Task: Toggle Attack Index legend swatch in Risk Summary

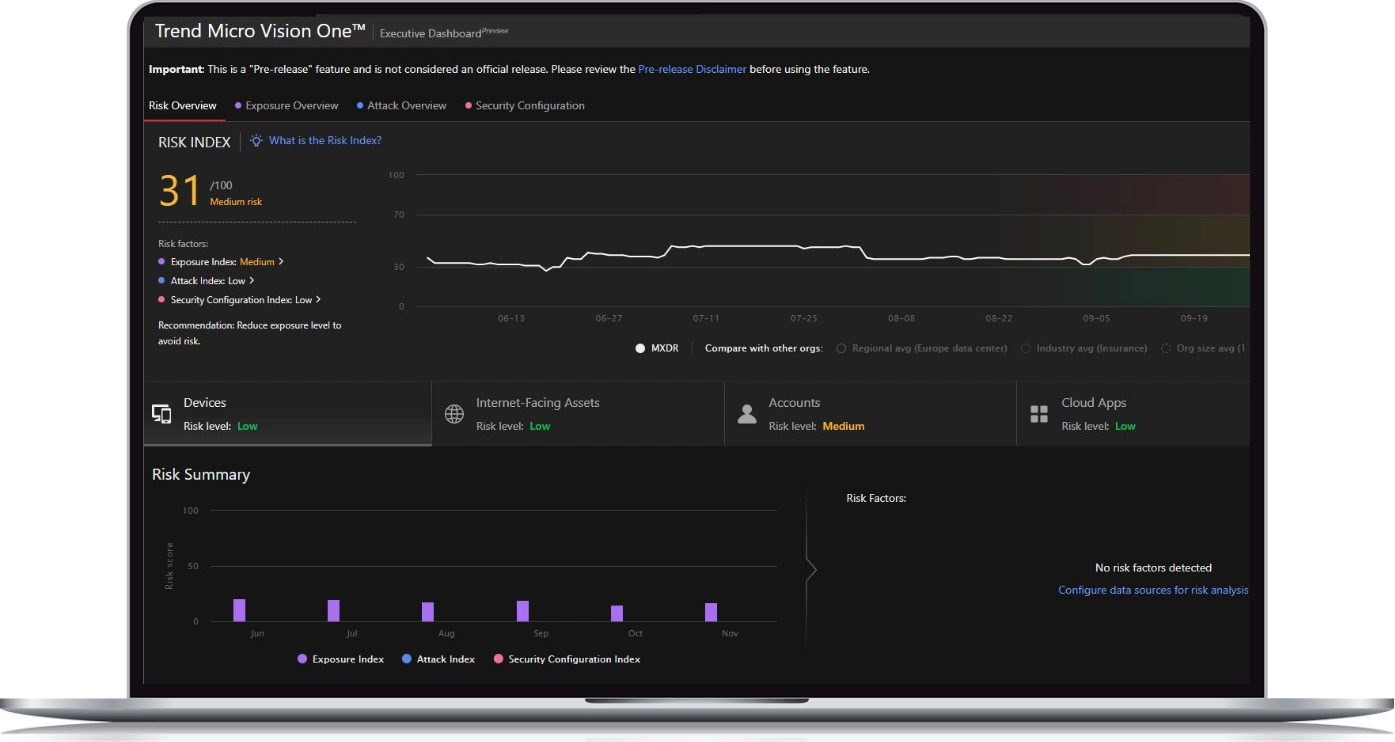Action: (406, 659)
